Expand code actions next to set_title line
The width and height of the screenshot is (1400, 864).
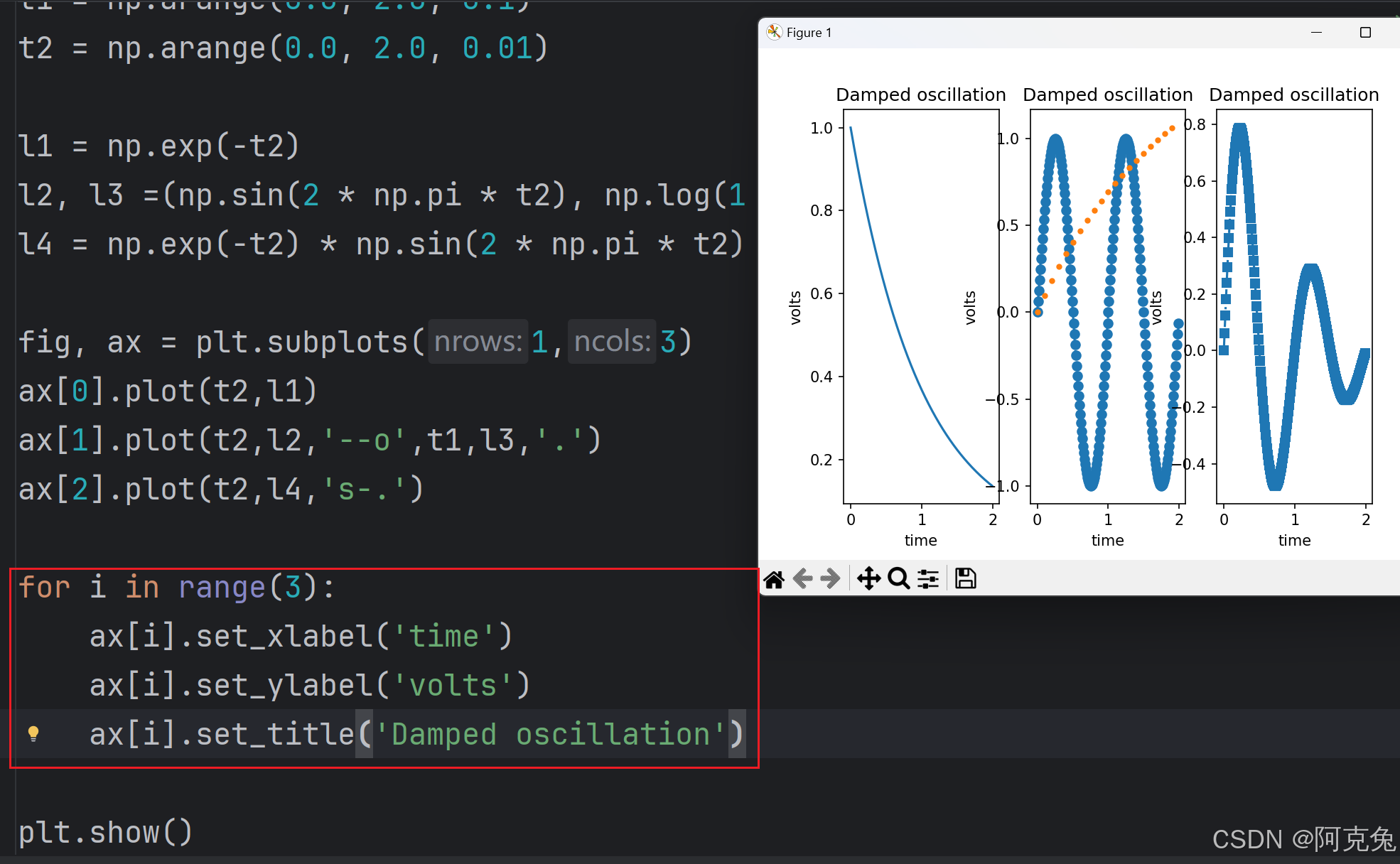(x=33, y=734)
